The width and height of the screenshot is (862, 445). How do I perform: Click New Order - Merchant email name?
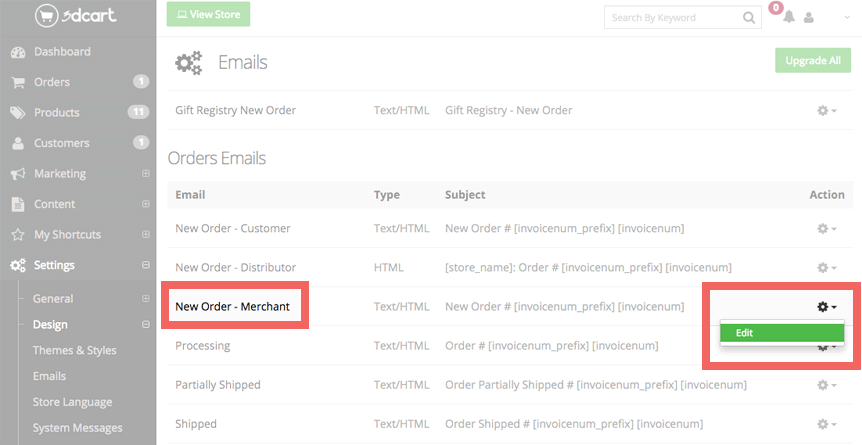click(x=233, y=306)
